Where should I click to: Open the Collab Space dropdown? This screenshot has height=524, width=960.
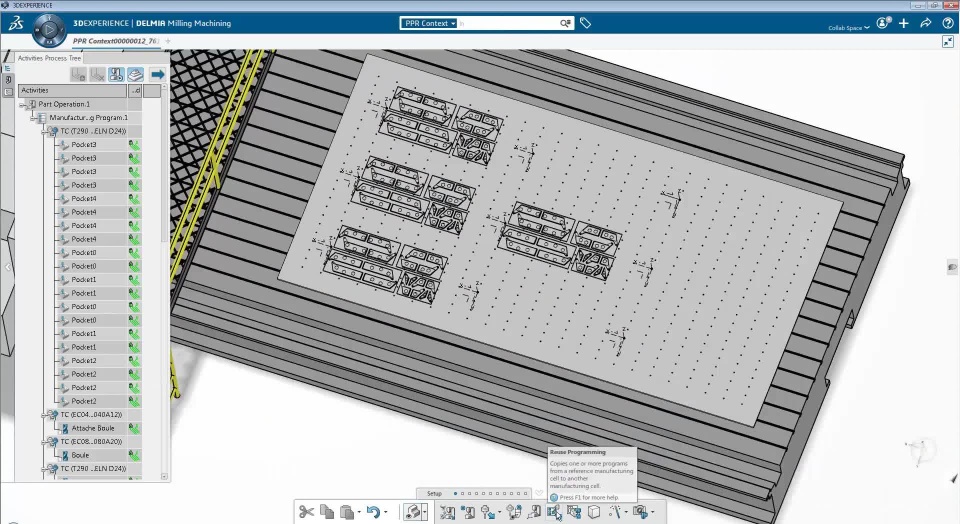(x=849, y=28)
